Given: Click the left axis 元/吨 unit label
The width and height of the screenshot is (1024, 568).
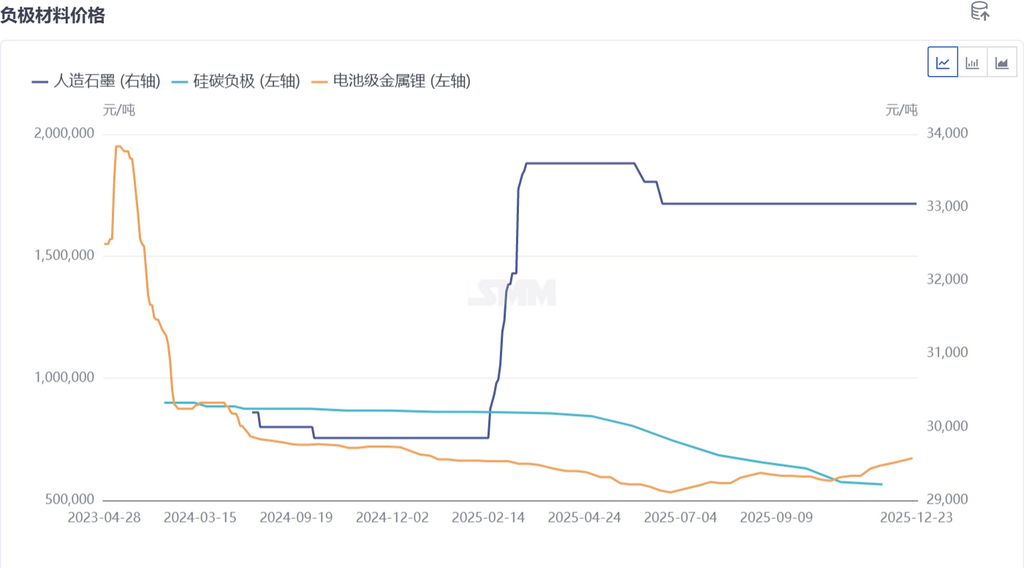Looking at the screenshot, I should coord(118,110).
